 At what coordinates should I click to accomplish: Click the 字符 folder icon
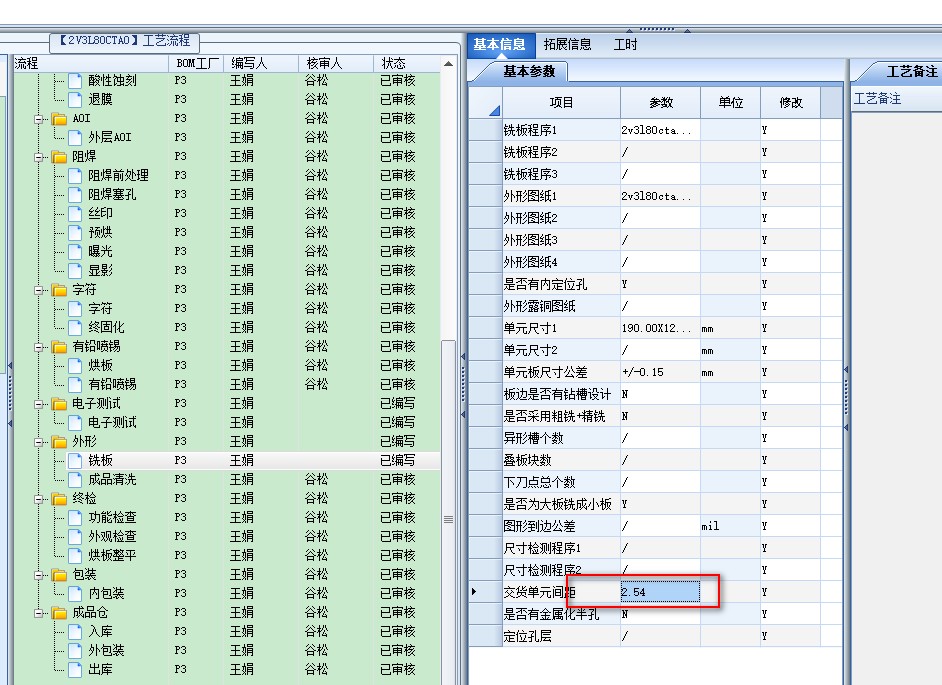59,290
